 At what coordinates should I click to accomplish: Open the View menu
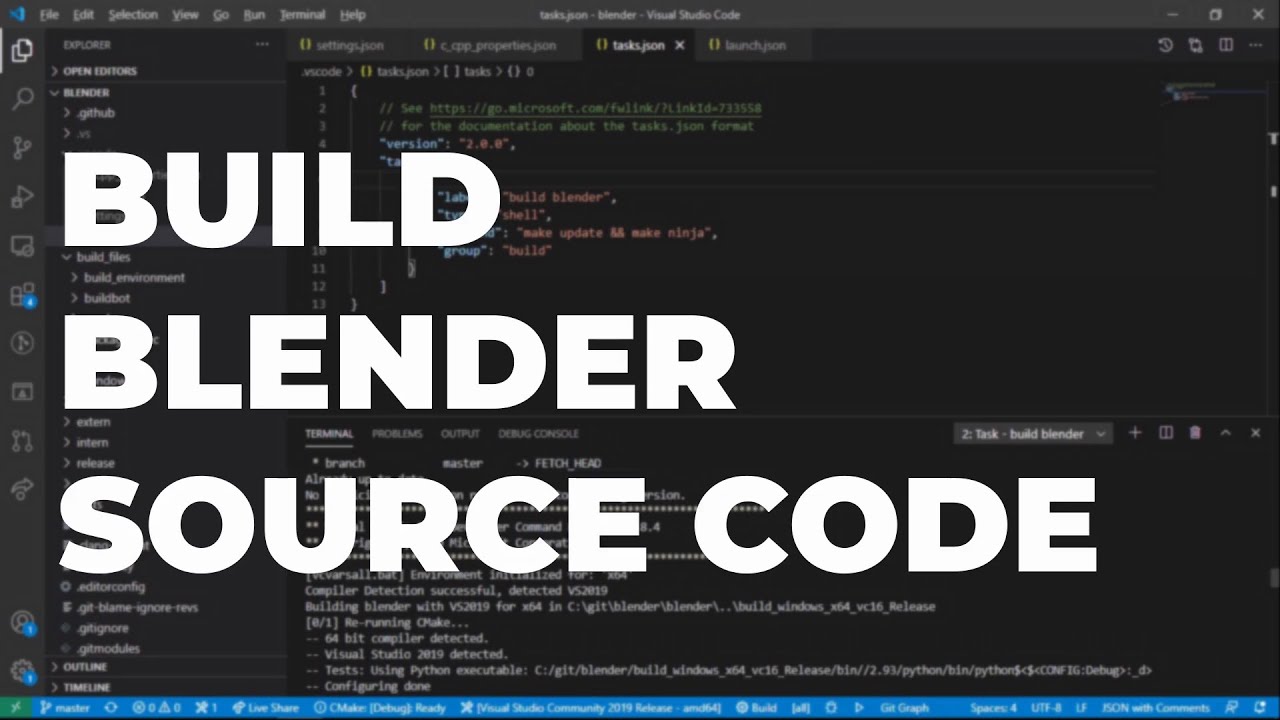(x=185, y=15)
